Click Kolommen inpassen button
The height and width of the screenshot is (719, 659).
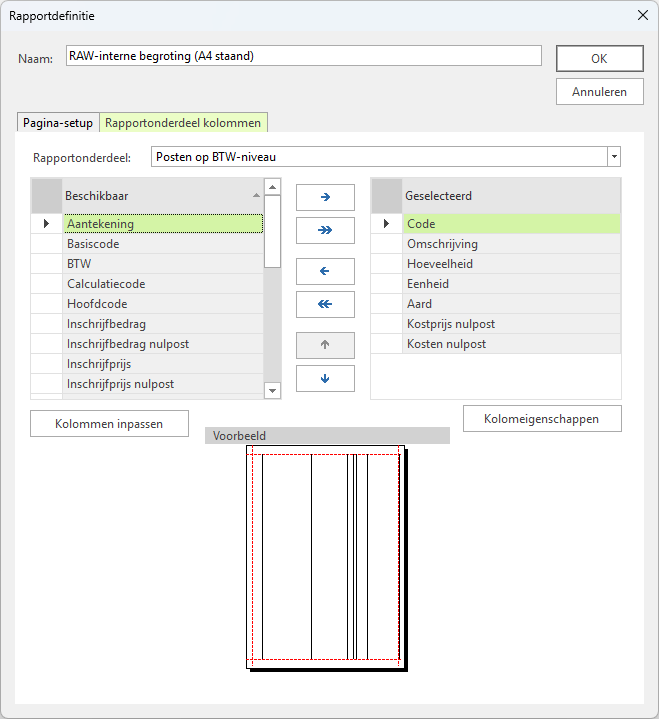click(110, 424)
